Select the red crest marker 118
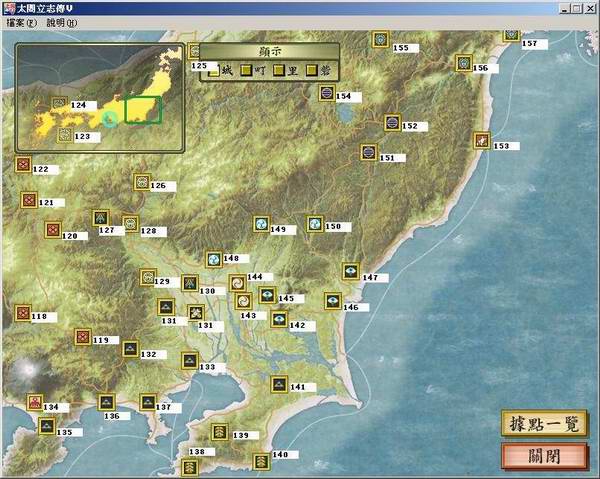 (23, 313)
